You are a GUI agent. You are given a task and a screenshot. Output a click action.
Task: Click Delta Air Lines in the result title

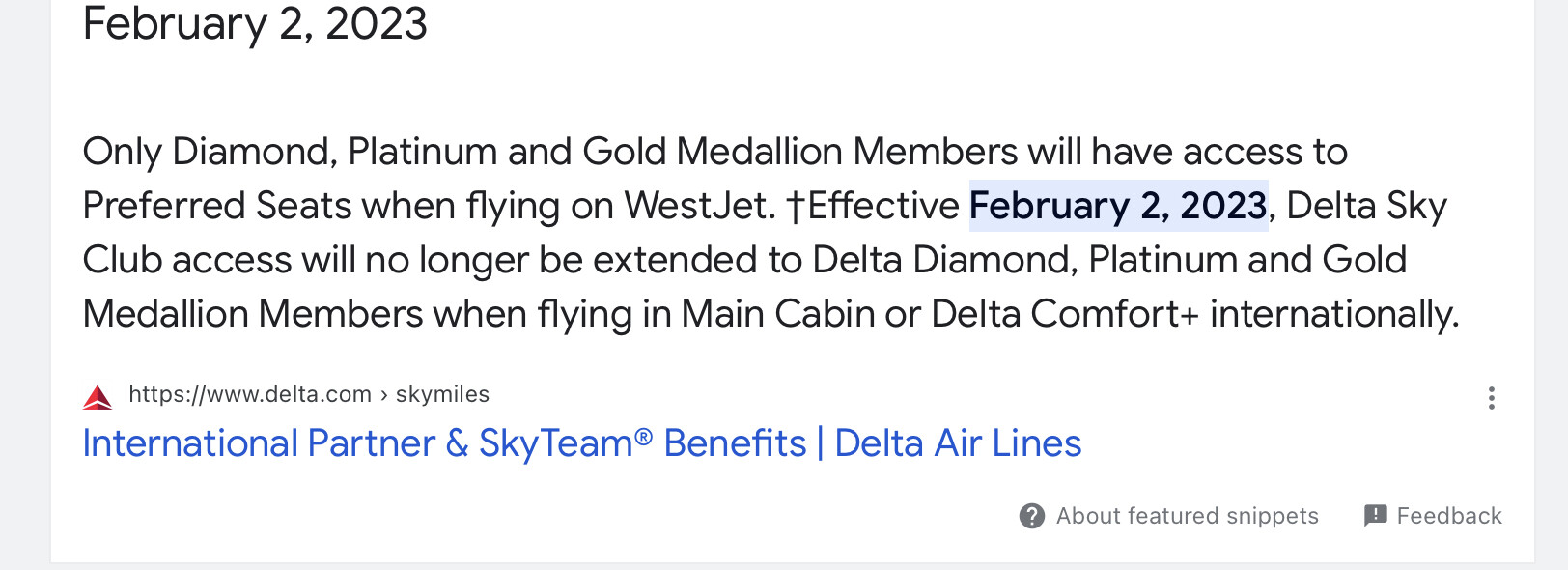click(957, 443)
